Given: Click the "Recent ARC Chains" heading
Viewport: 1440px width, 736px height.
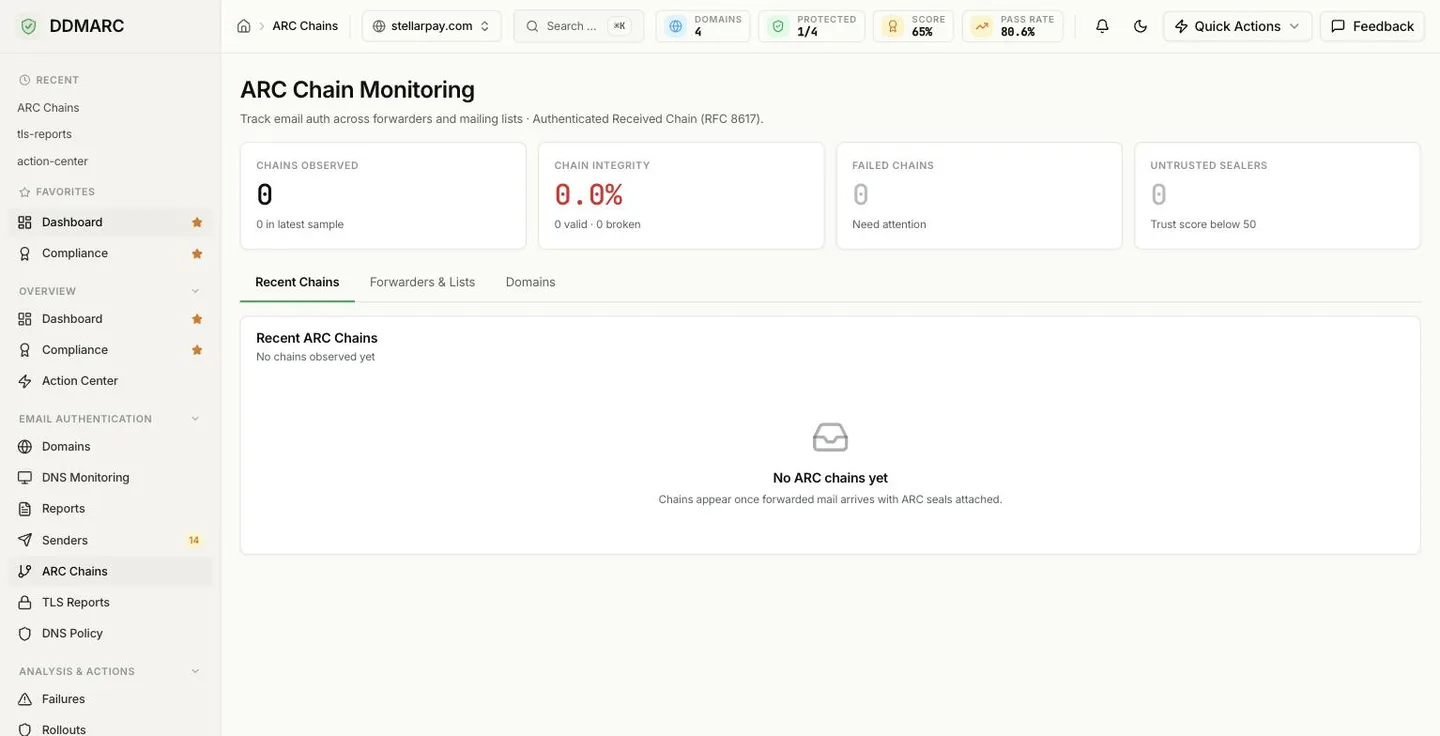Looking at the screenshot, I should coord(317,338).
